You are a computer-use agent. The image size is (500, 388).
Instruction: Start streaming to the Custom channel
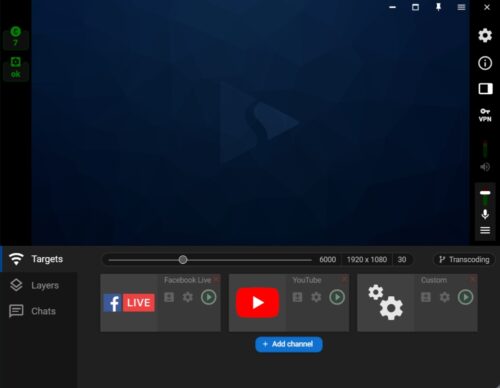[x=465, y=297]
